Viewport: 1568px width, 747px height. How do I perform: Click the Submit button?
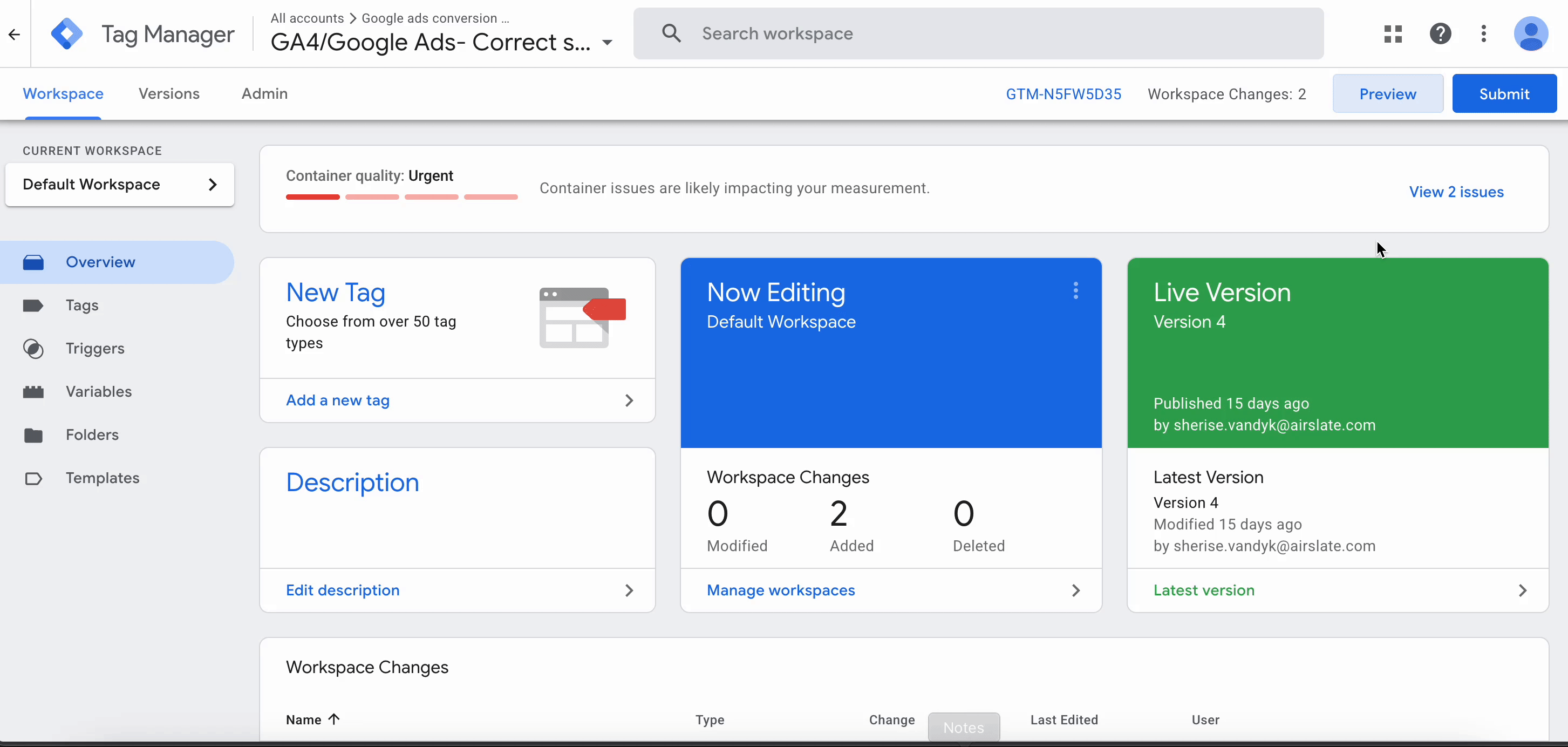point(1504,93)
